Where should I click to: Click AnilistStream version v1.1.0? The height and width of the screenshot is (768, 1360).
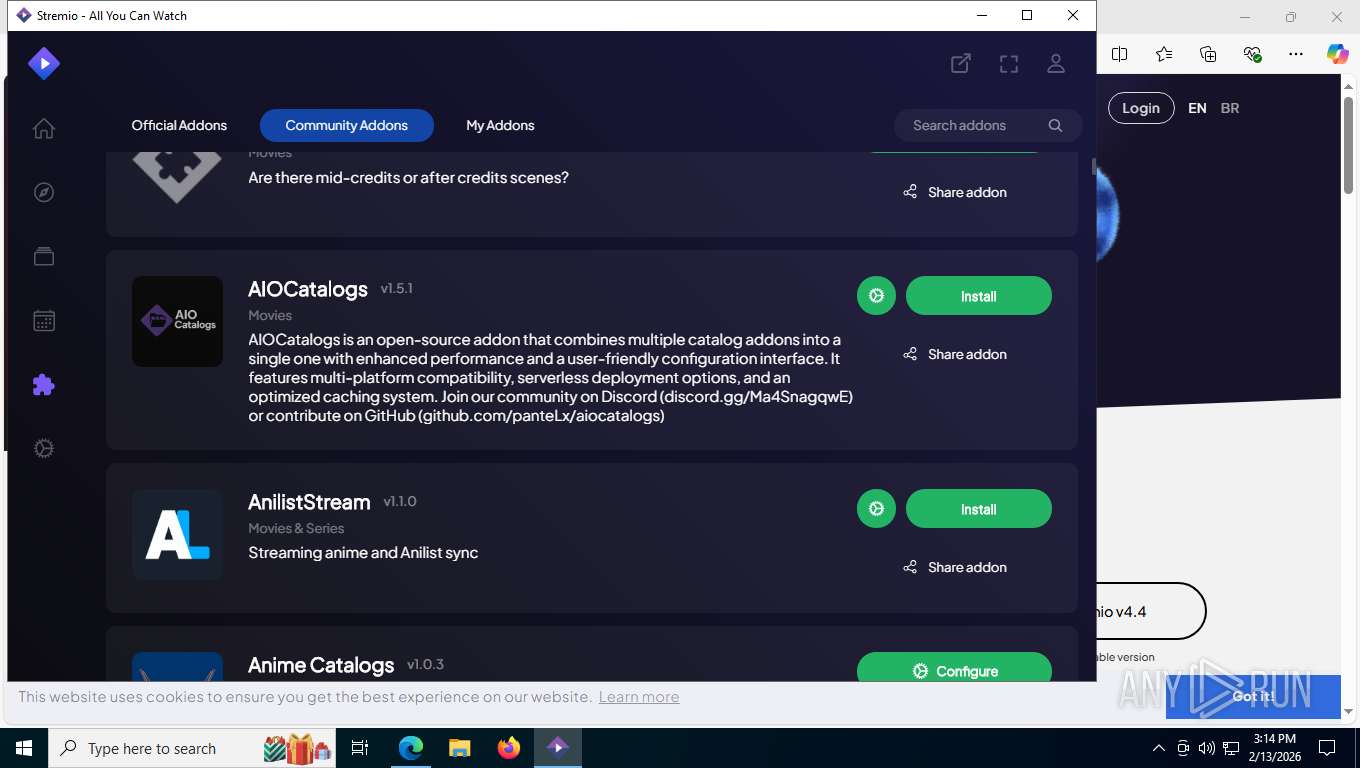(400, 501)
